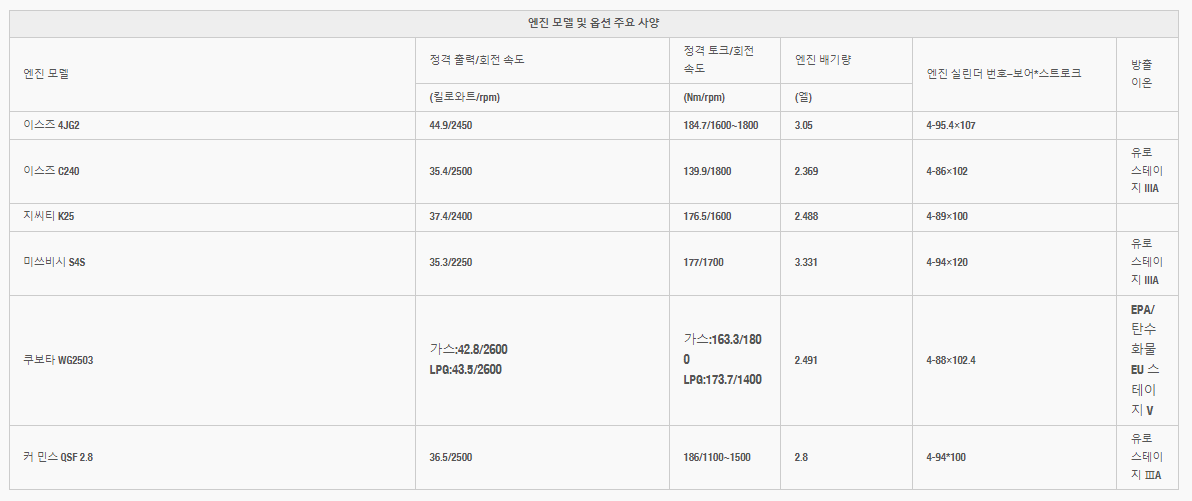Select the (Nm/rpm) unit cell
1192x501 pixels.
click(x=706, y=97)
